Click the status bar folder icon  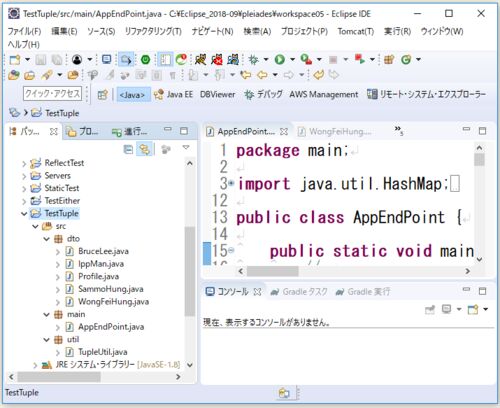coord(284,393)
